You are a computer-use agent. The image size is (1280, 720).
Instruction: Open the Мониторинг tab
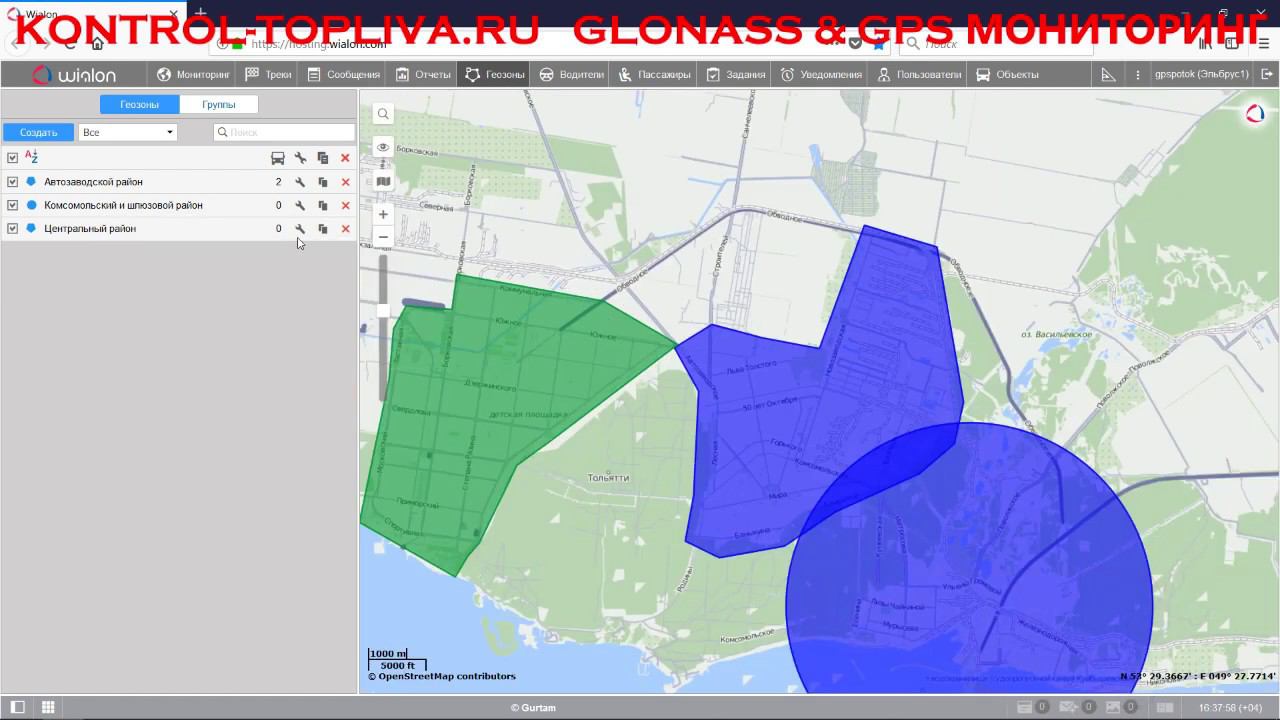(x=193, y=74)
